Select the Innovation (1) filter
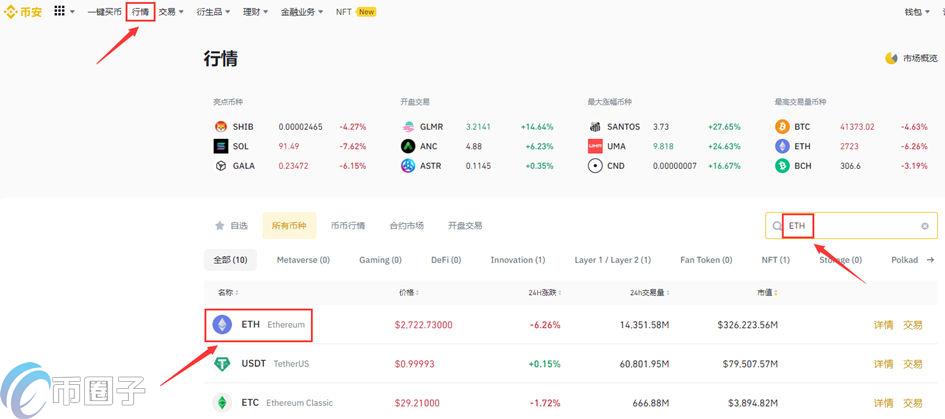Viewport: 945px width, 419px height. (x=518, y=260)
